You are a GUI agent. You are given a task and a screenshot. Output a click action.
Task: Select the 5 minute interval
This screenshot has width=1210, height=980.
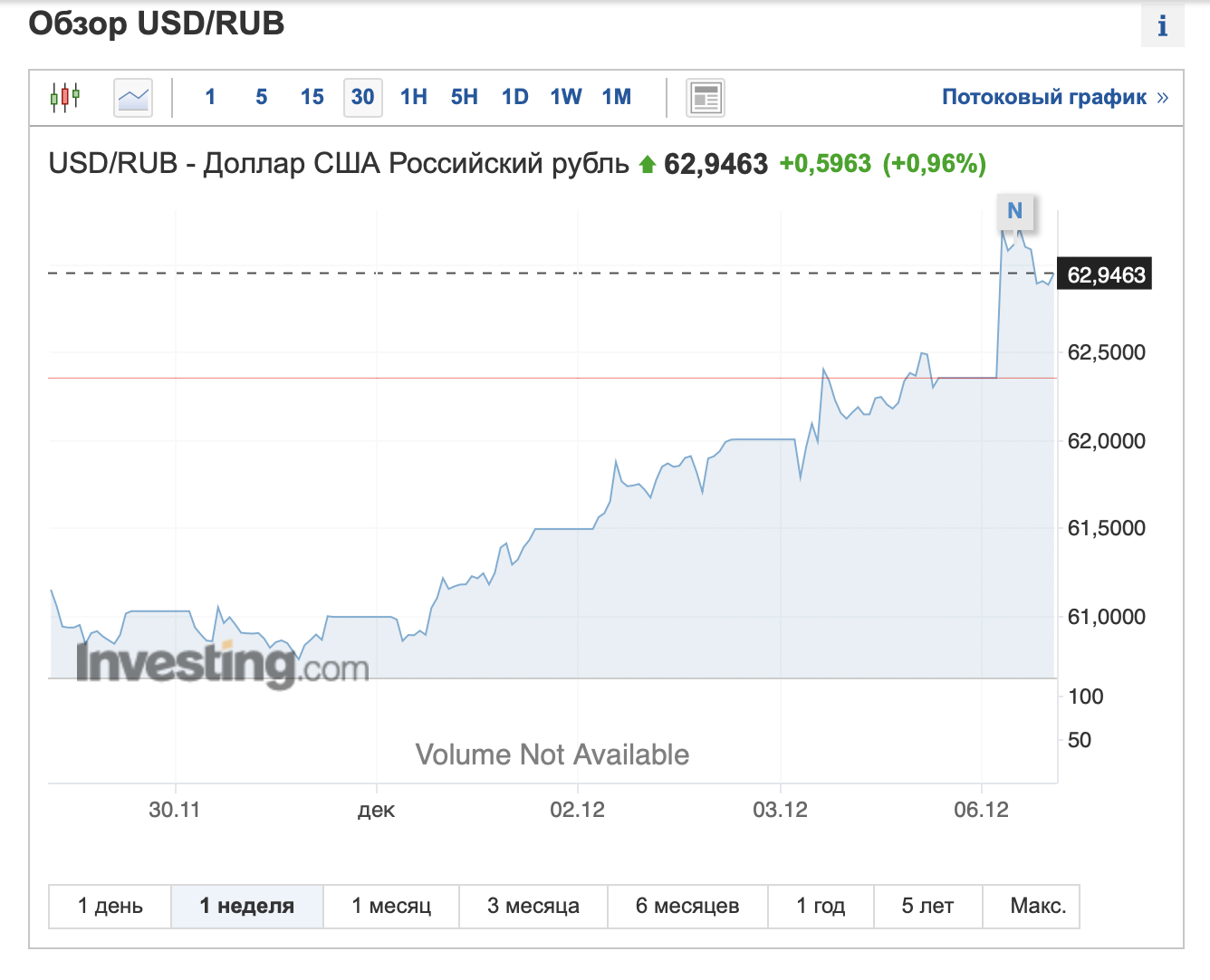tap(262, 97)
